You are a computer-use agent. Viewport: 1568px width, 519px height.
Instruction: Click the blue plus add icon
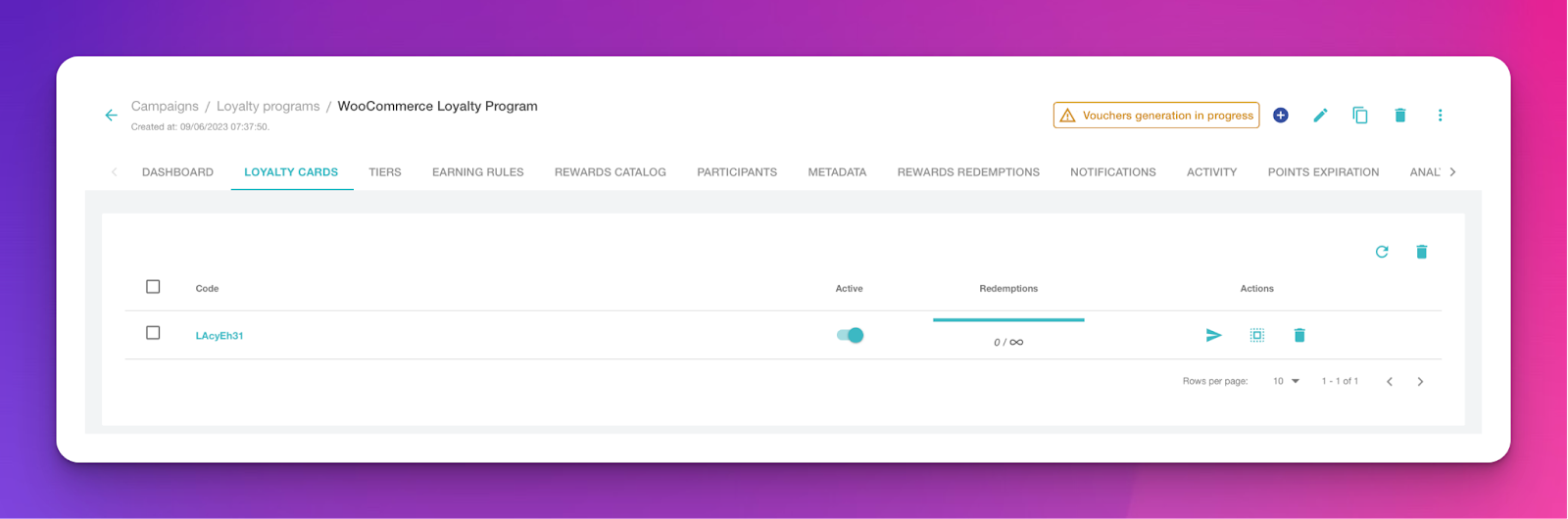[x=1280, y=116]
